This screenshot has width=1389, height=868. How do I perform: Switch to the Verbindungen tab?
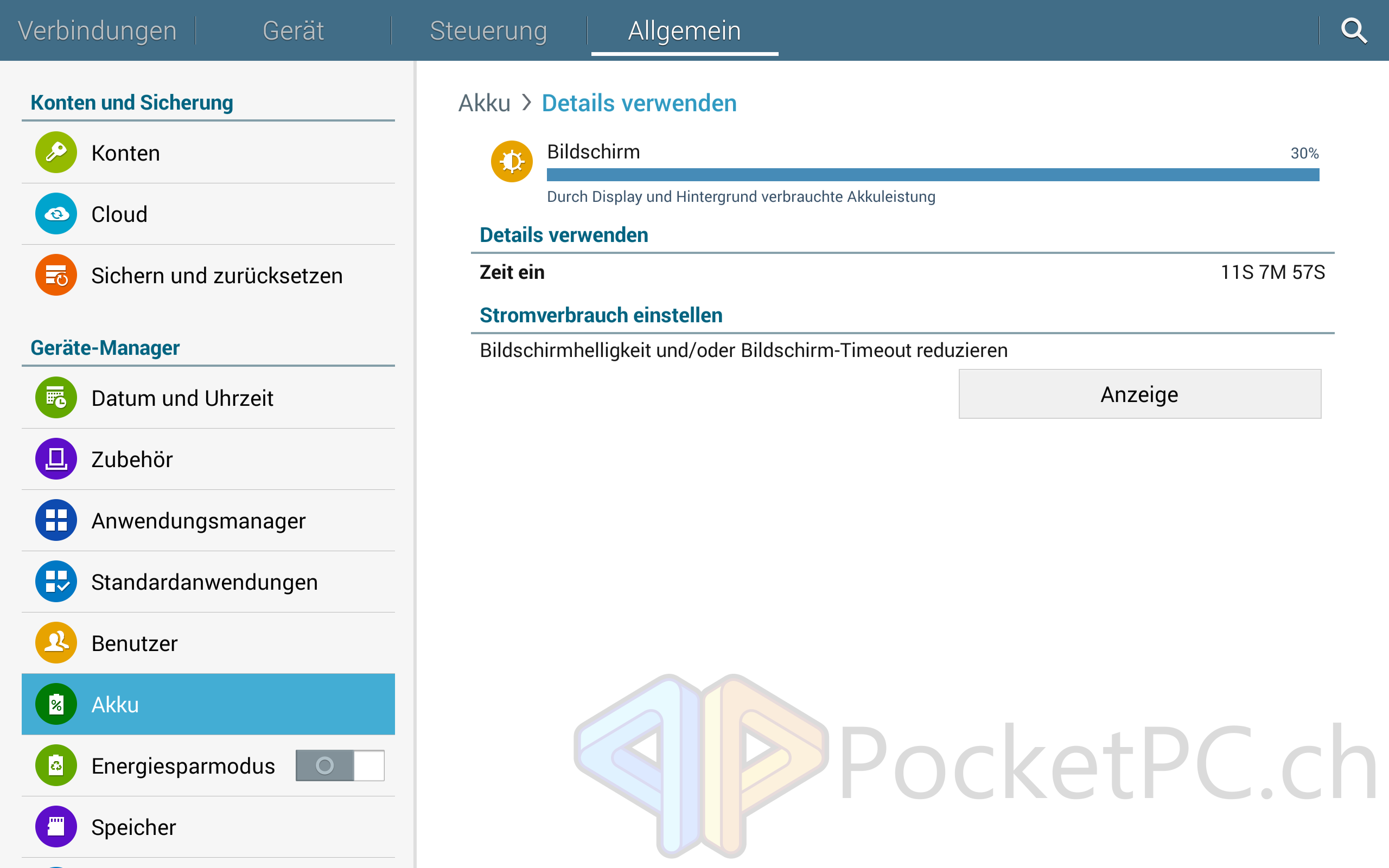[x=97, y=30]
